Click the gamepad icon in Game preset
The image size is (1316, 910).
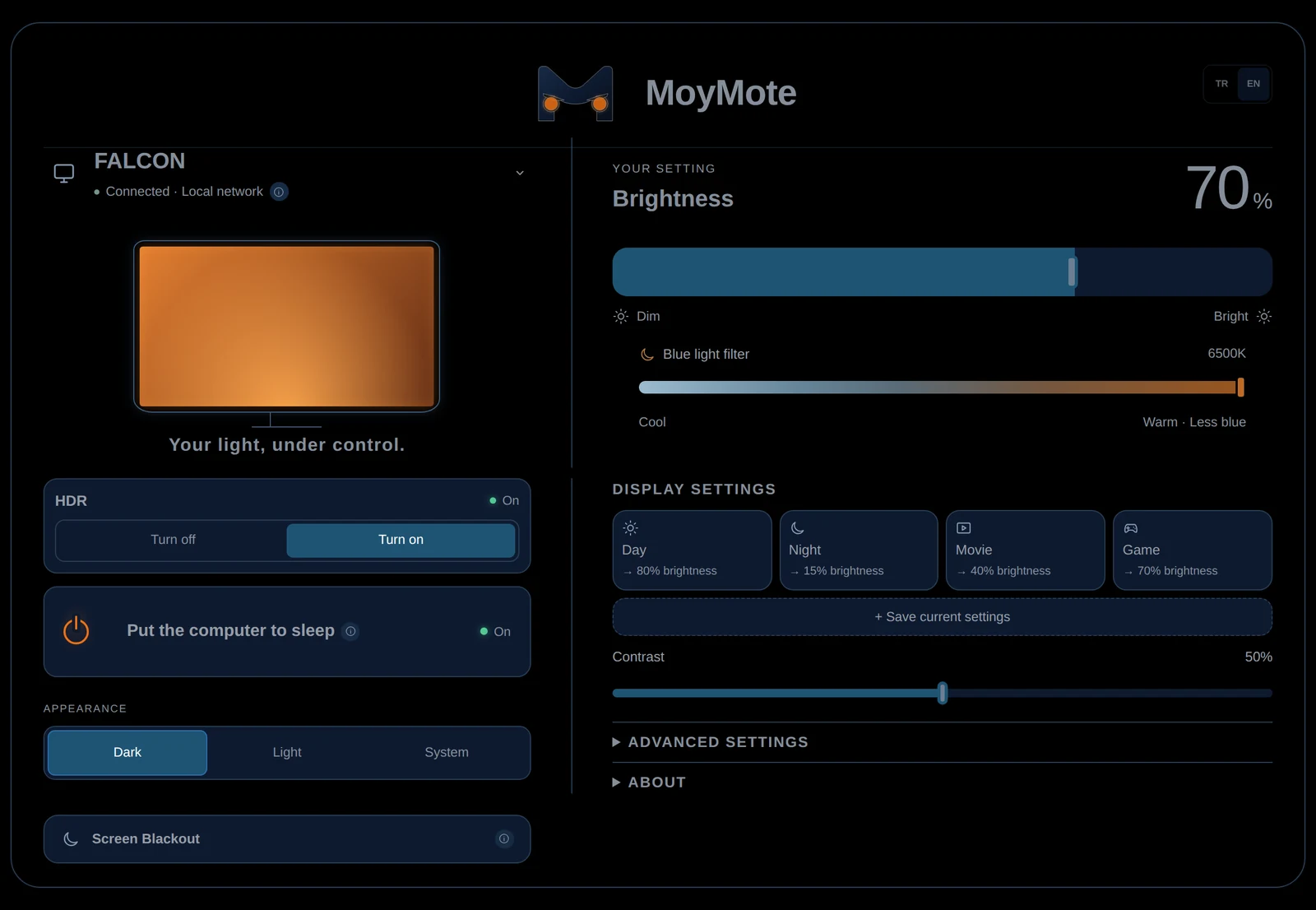[1131, 528]
